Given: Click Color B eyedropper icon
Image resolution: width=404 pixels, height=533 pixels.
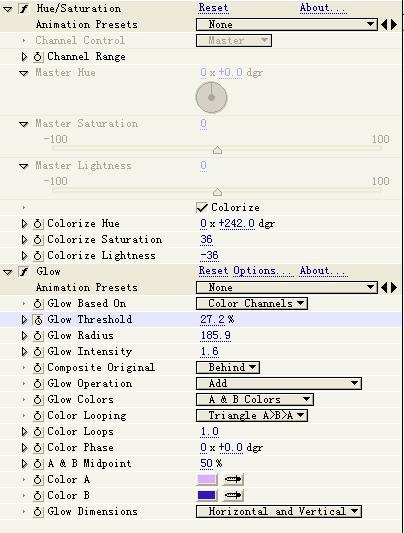Looking at the screenshot, I should point(233,495).
